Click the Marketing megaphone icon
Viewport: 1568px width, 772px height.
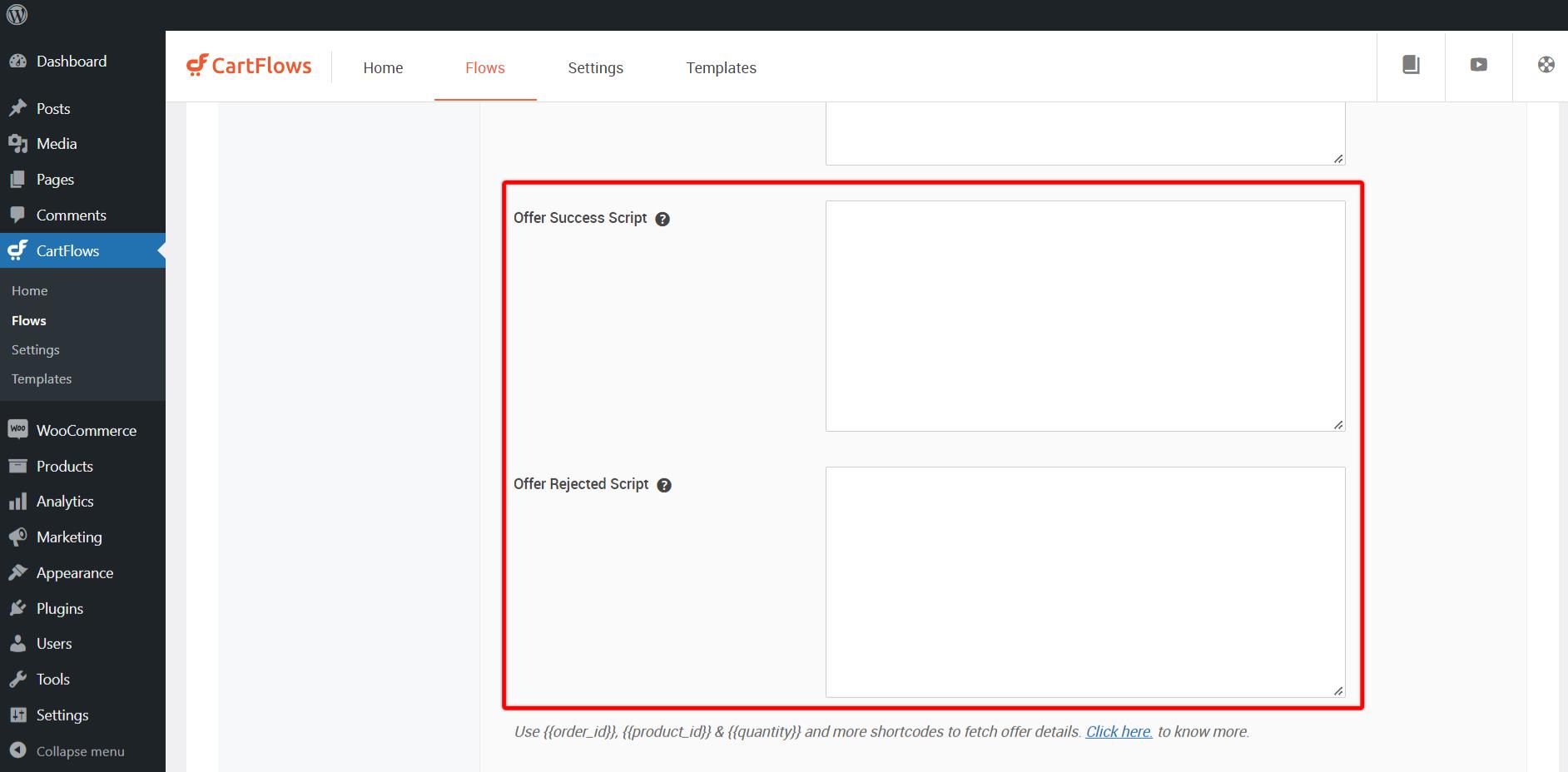tap(17, 537)
